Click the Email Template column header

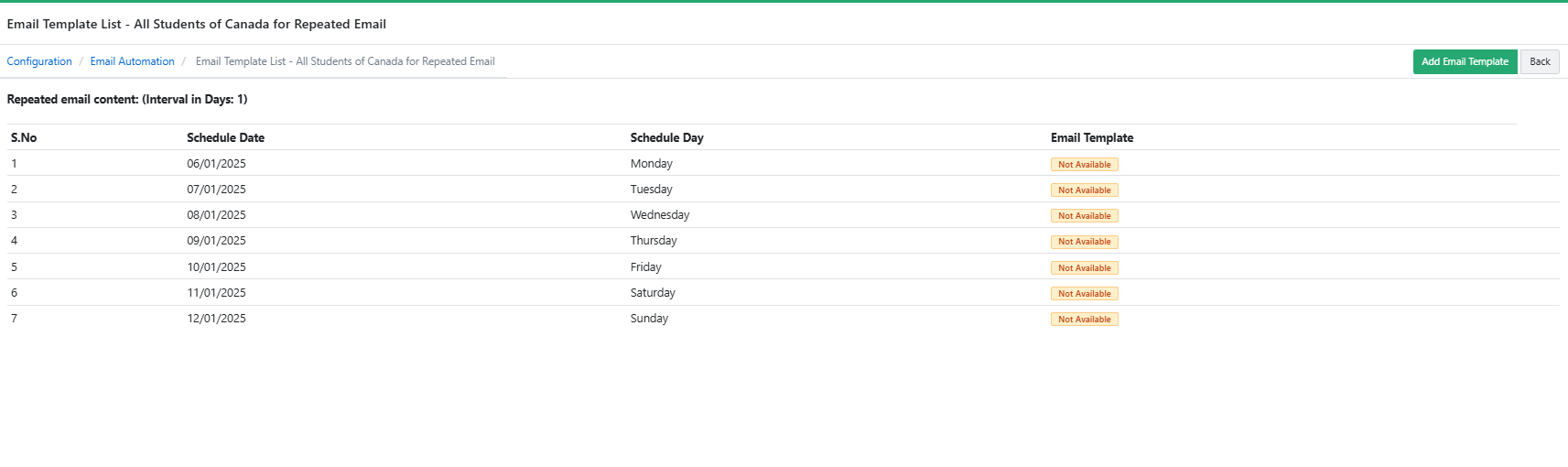(x=1091, y=138)
